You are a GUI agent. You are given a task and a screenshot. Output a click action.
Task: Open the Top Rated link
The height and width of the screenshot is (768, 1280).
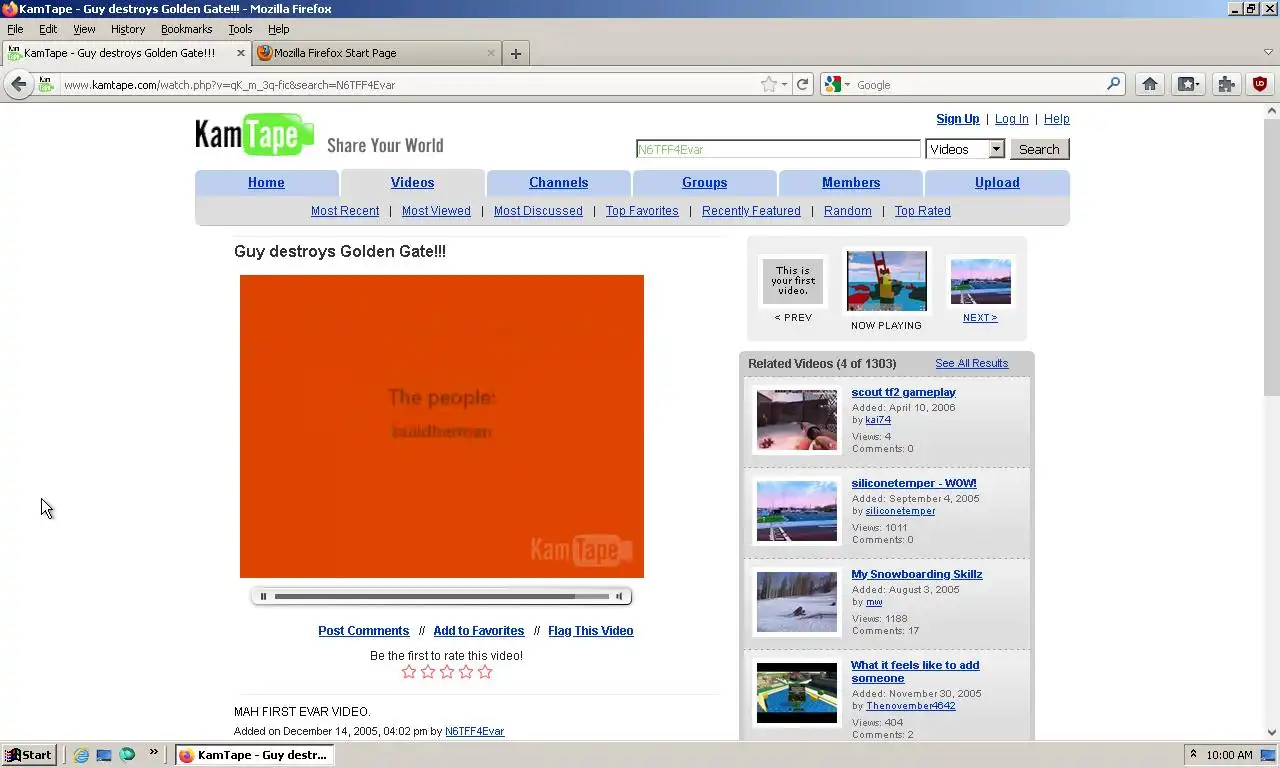click(x=922, y=211)
